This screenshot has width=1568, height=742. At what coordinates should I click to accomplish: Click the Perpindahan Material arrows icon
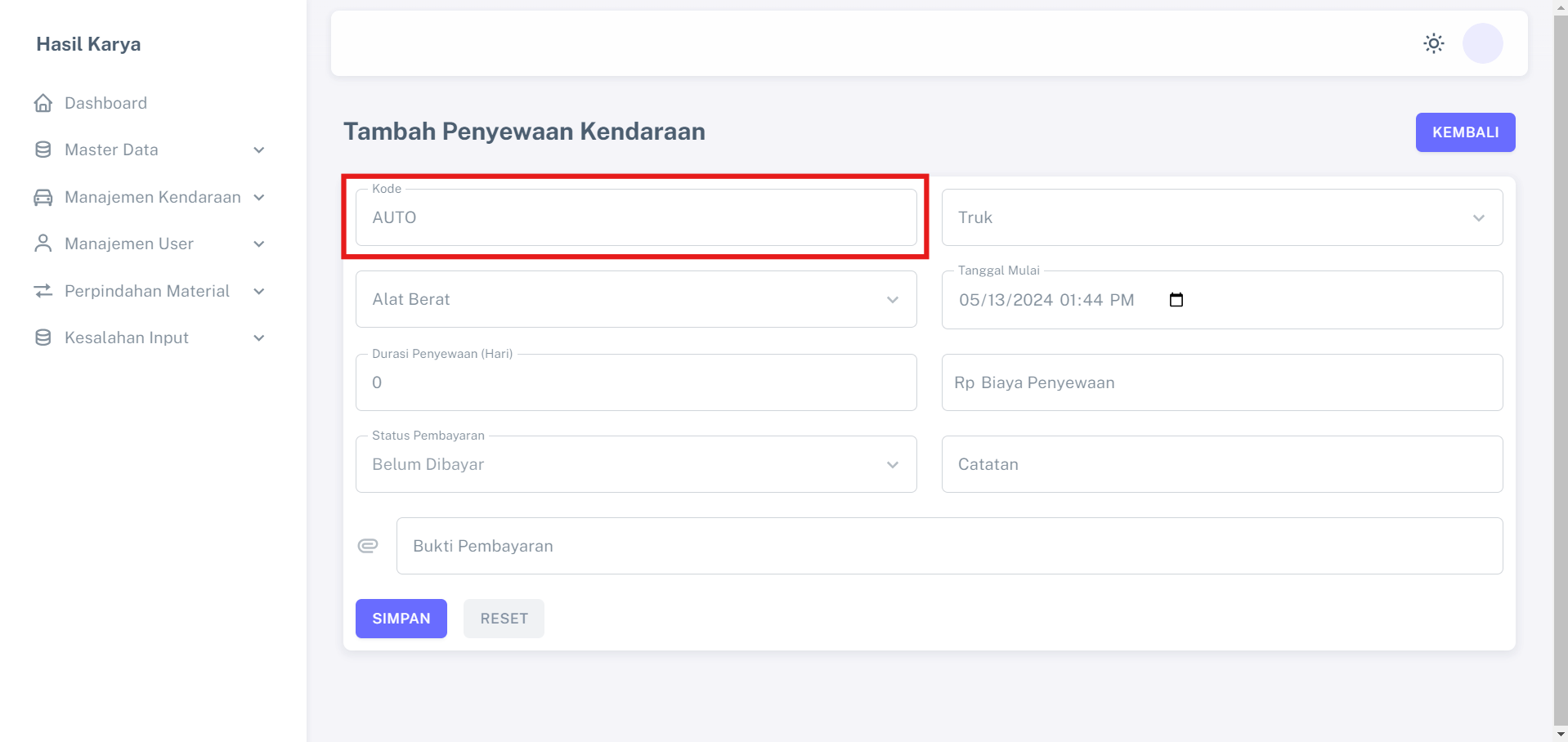point(43,291)
